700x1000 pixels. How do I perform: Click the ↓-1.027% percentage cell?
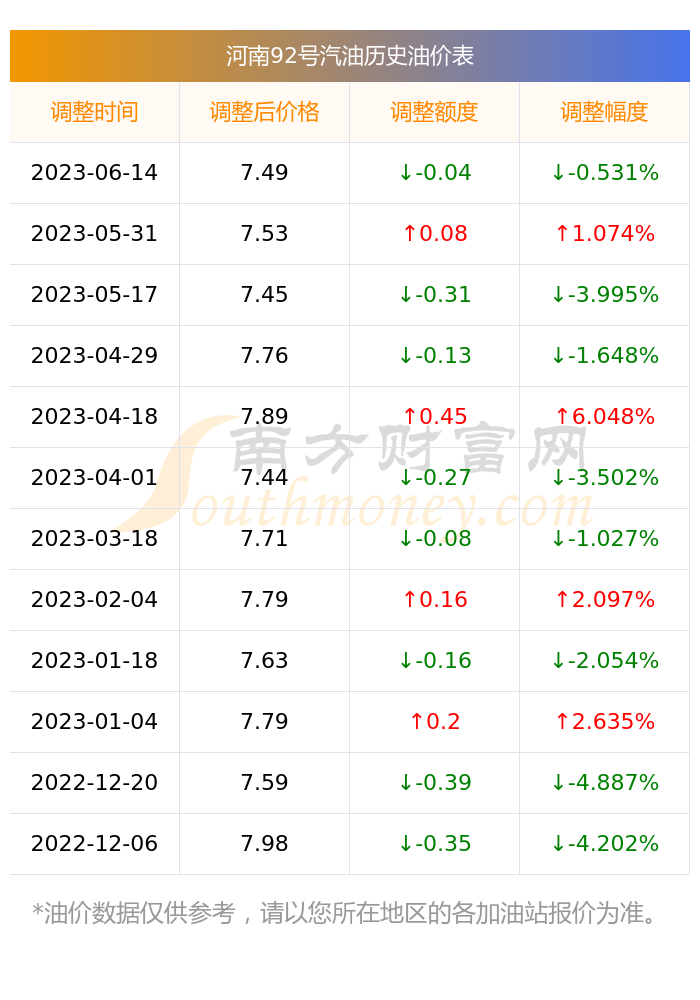tap(604, 539)
